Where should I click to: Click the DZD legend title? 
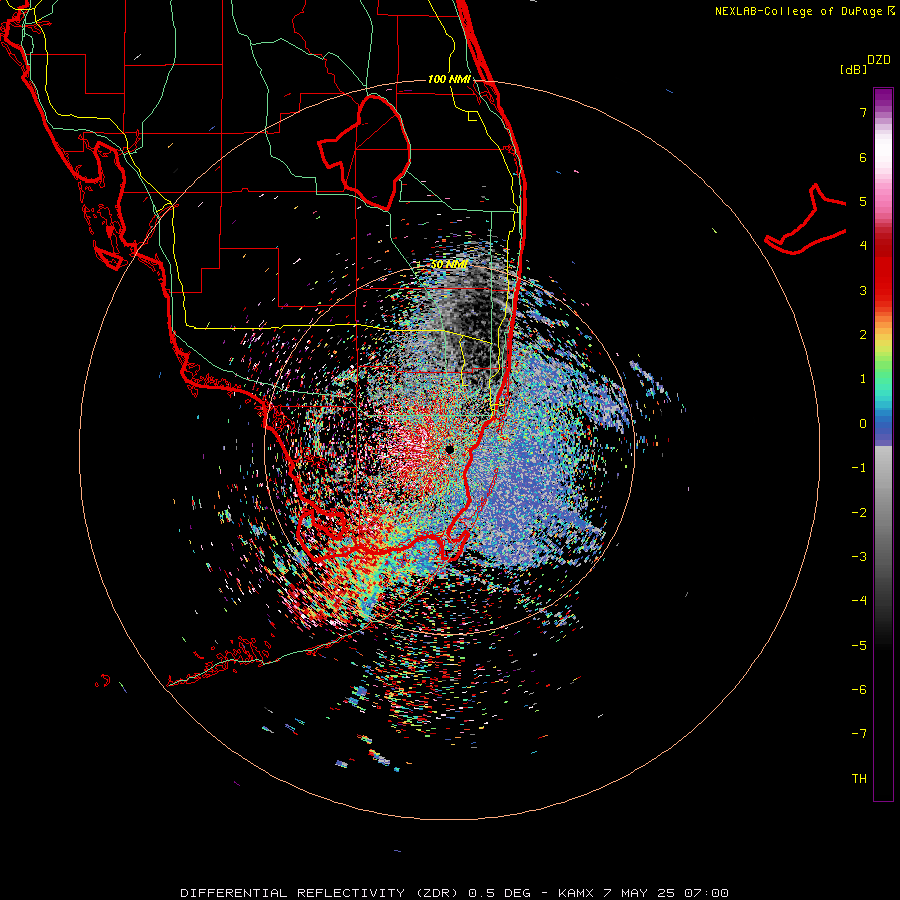coord(879,60)
